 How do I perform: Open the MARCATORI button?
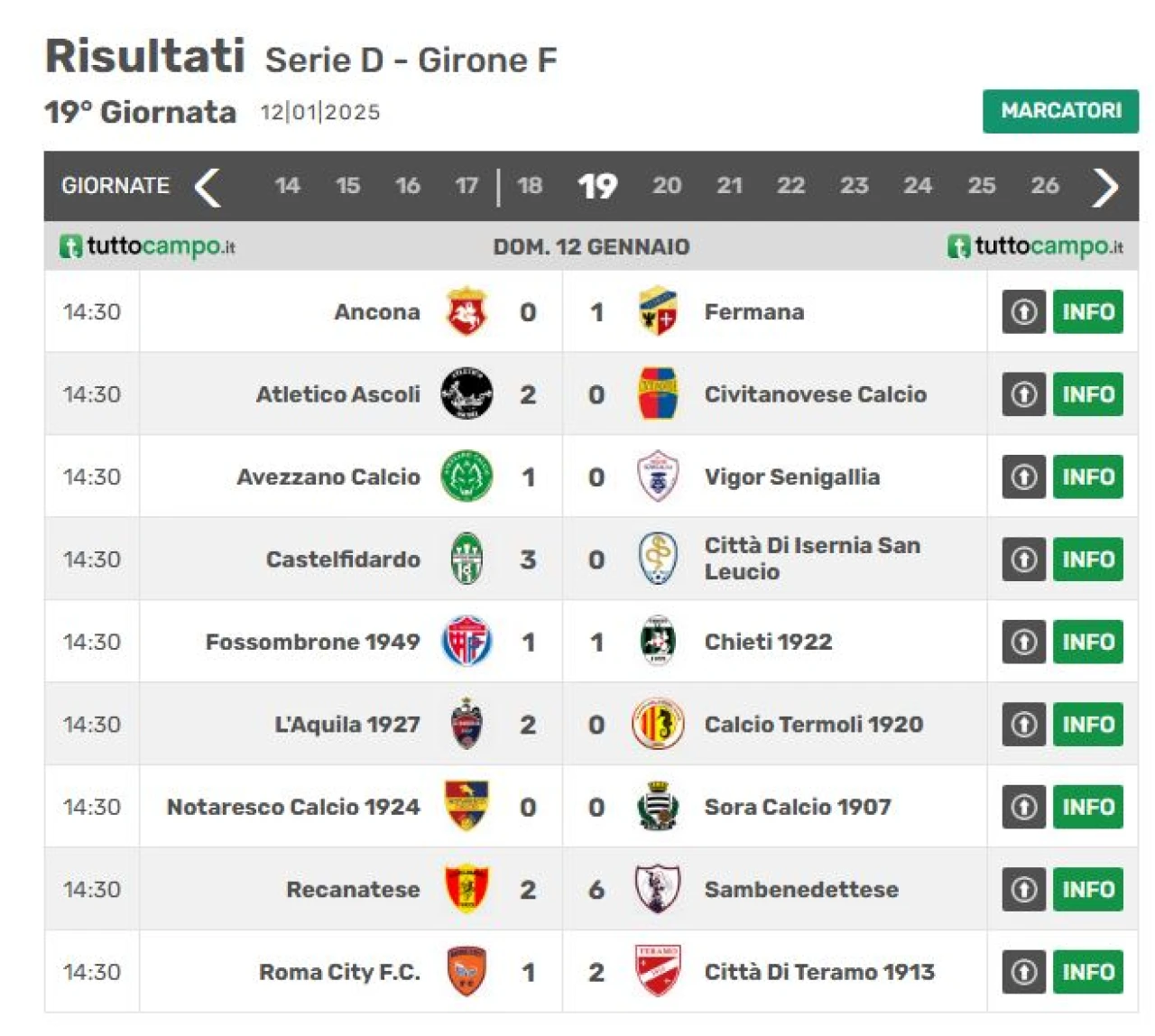[1061, 111]
